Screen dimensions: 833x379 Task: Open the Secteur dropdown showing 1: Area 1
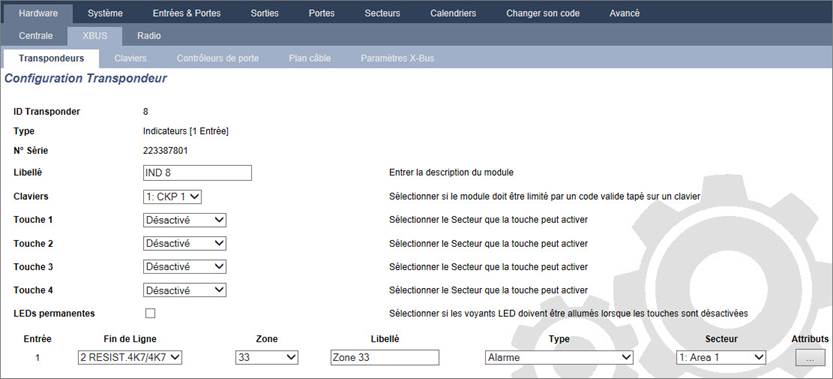pyautogui.click(x=720, y=358)
